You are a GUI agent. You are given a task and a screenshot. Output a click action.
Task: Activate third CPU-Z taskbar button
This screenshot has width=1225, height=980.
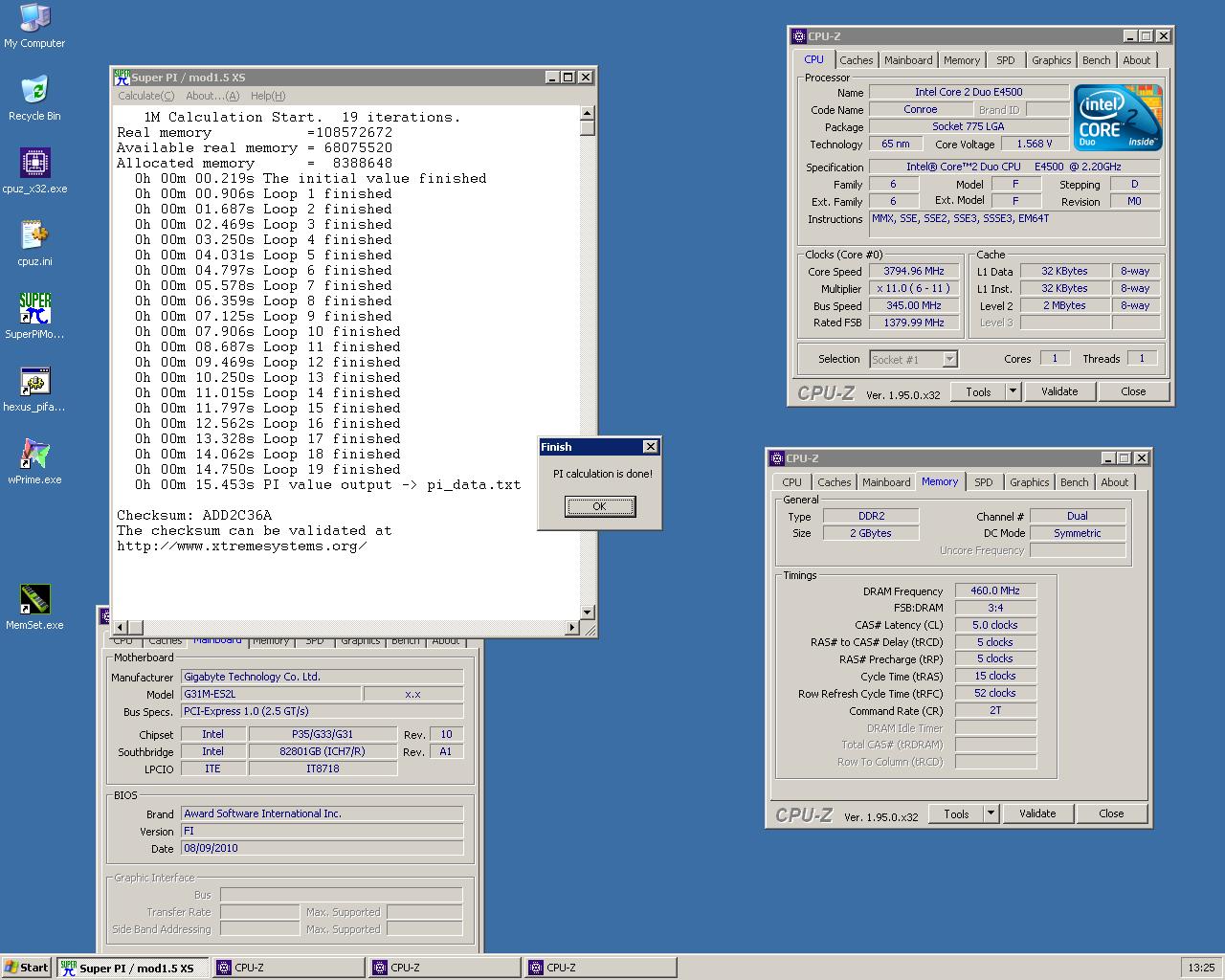pyautogui.click(x=601, y=968)
